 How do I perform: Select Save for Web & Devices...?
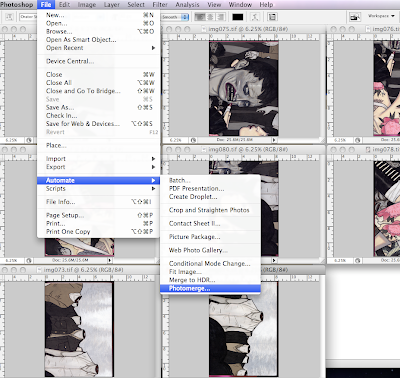[98, 124]
